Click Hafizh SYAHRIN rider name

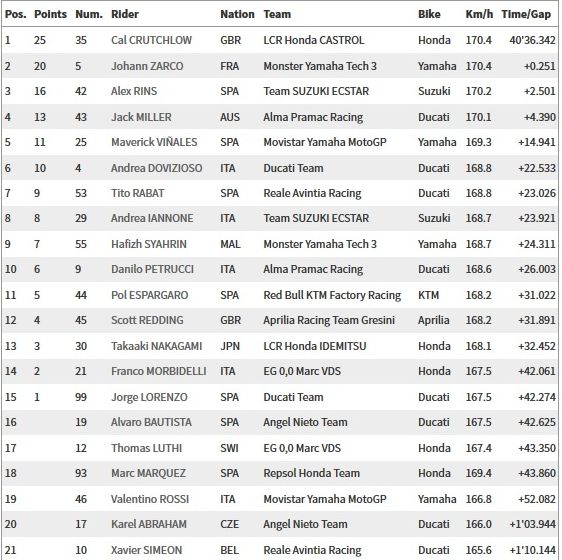(x=149, y=244)
